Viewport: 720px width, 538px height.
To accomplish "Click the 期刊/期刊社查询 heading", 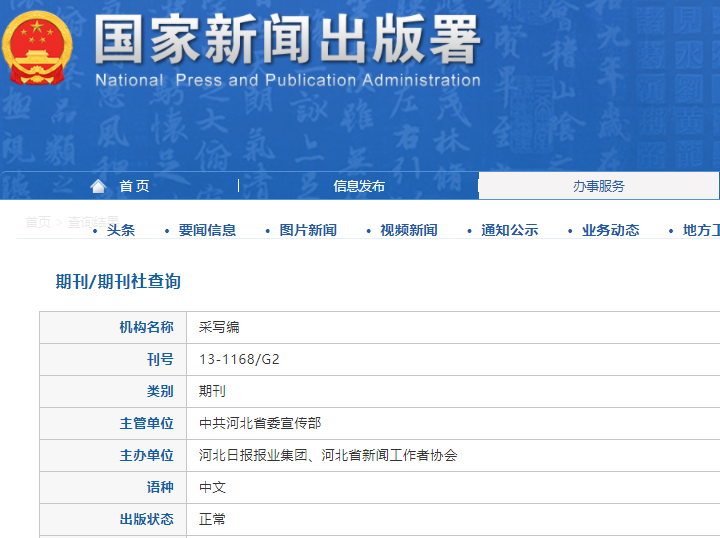I will (x=118, y=282).
